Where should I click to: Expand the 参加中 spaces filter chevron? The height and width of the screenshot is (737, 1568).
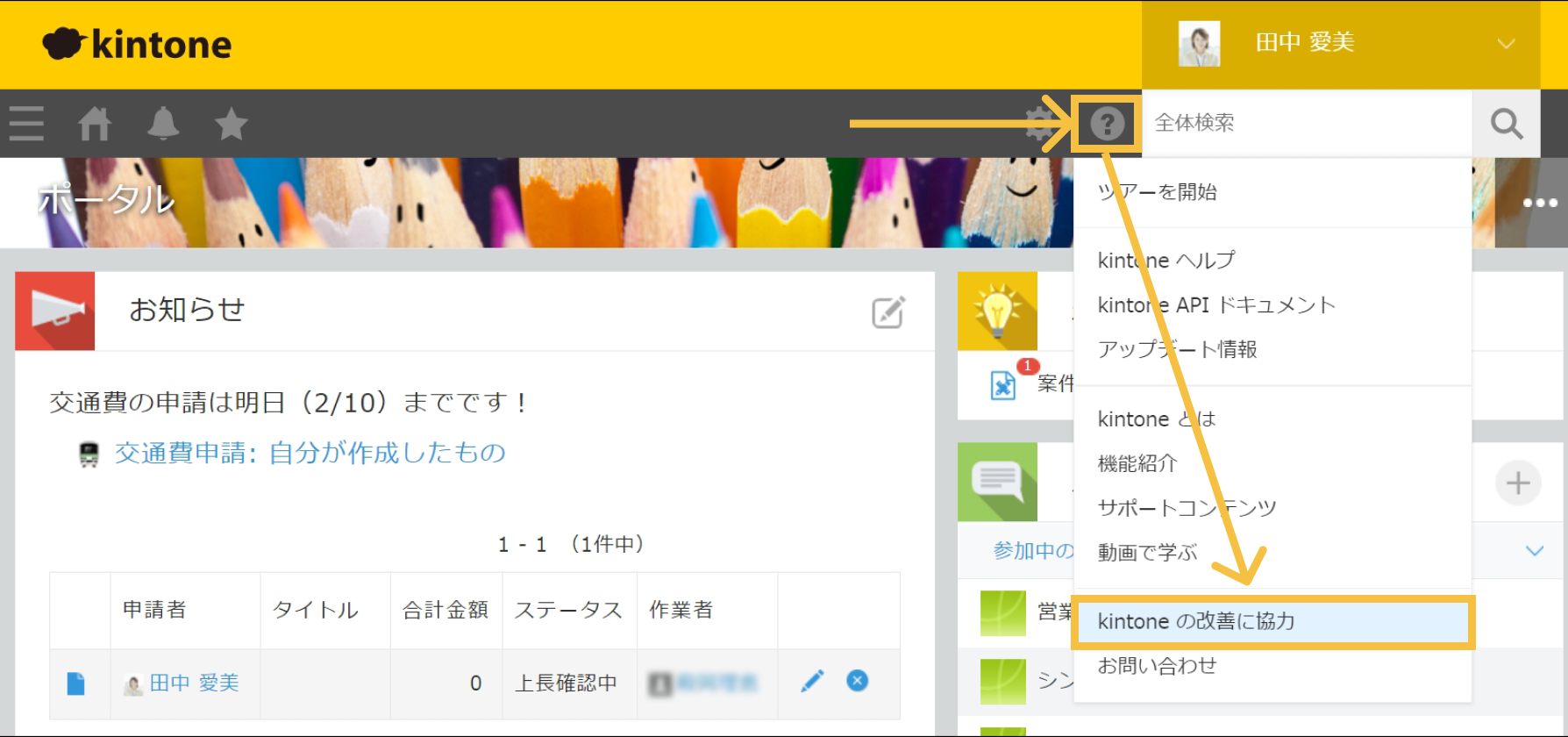(x=1535, y=551)
